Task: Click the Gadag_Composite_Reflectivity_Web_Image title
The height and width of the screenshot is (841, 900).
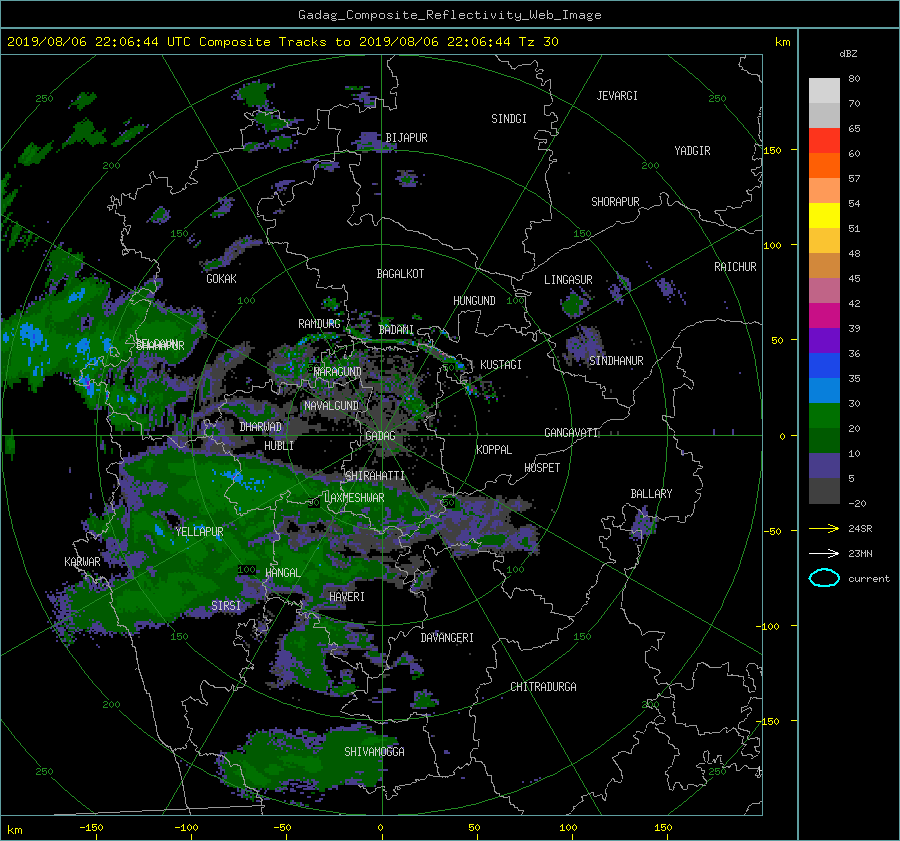Action: (449, 15)
